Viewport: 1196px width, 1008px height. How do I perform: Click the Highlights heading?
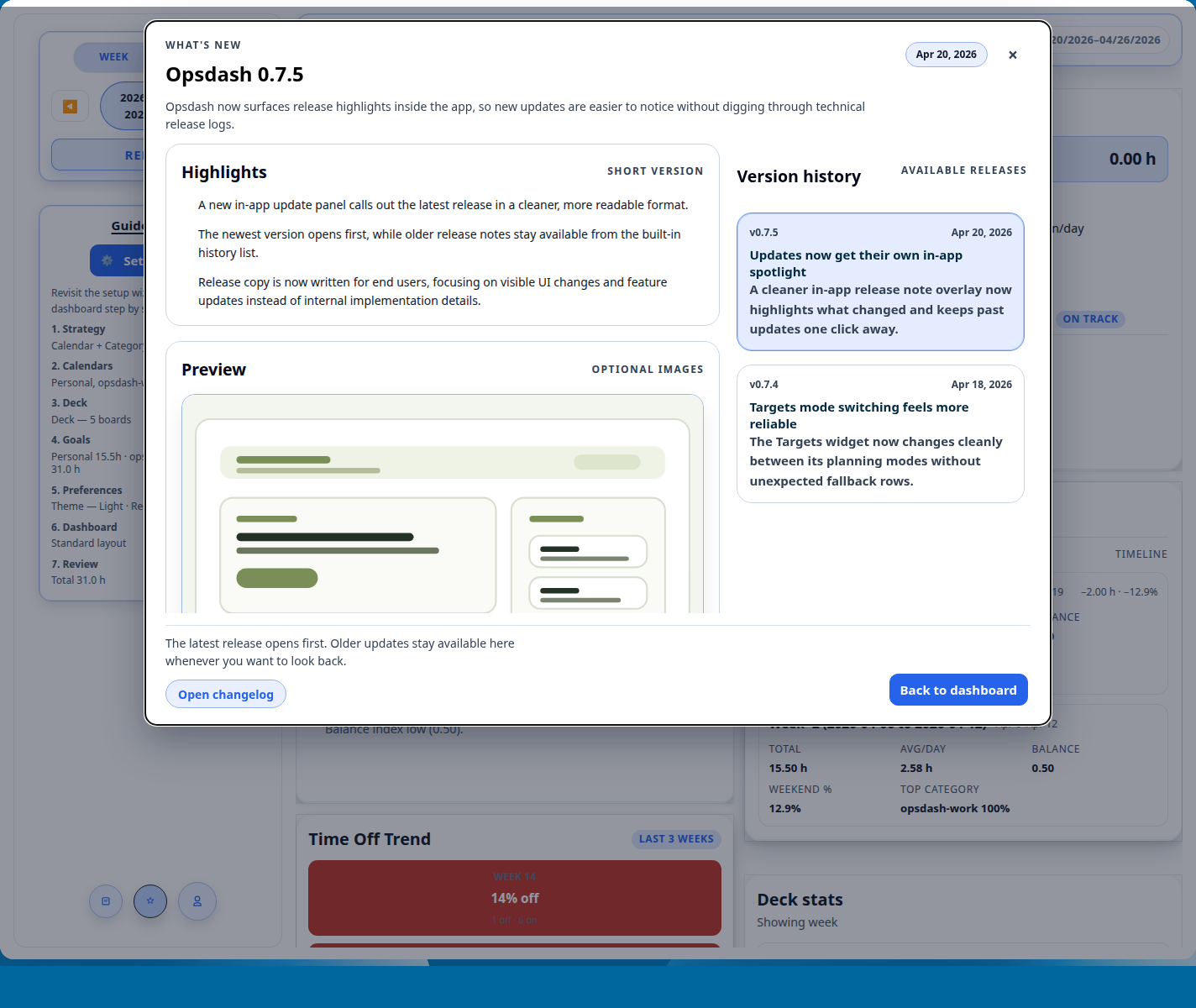[224, 172]
